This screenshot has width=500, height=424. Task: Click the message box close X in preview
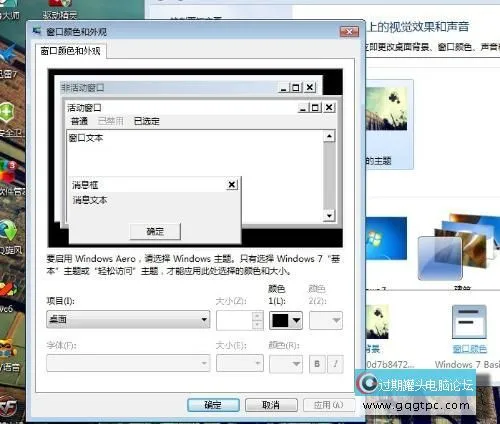[232, 184]
